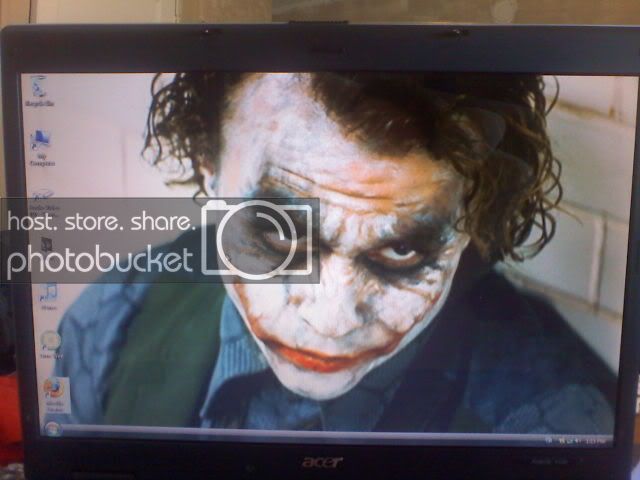
Task: Open the round disc icon above Firefox
Action: coord(51,345)
